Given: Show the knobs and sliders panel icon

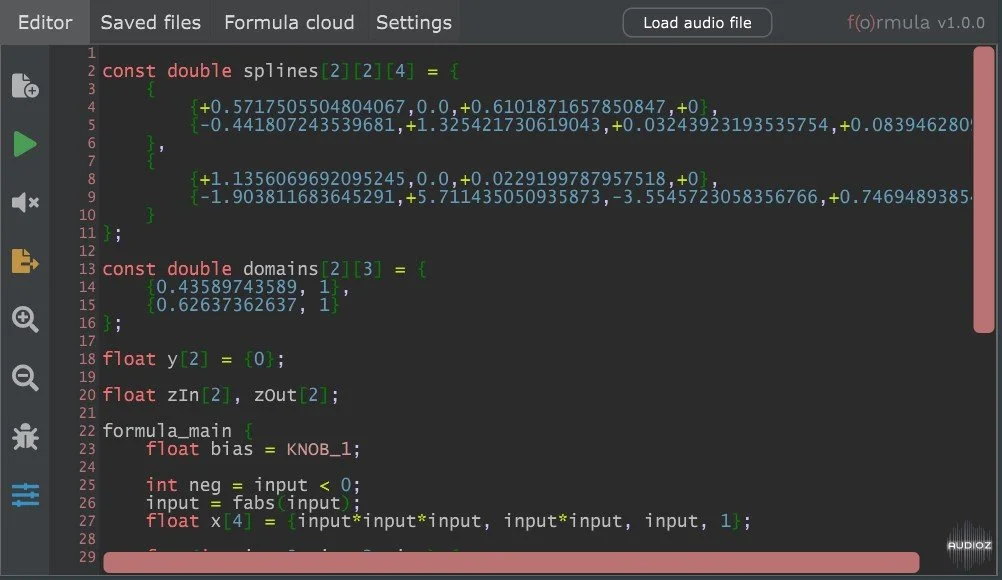Looking at the screenshot, I should (25, 495).
